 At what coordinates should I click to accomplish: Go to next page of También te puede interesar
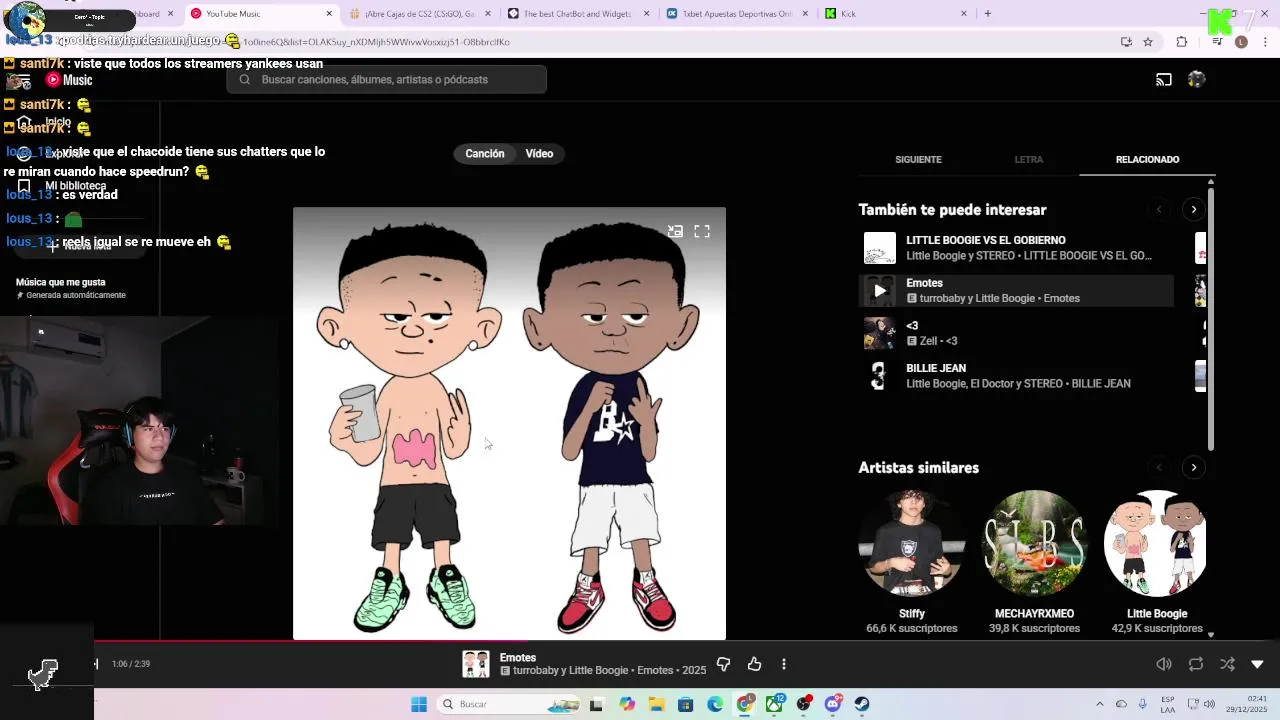(x=1193, y=210)
